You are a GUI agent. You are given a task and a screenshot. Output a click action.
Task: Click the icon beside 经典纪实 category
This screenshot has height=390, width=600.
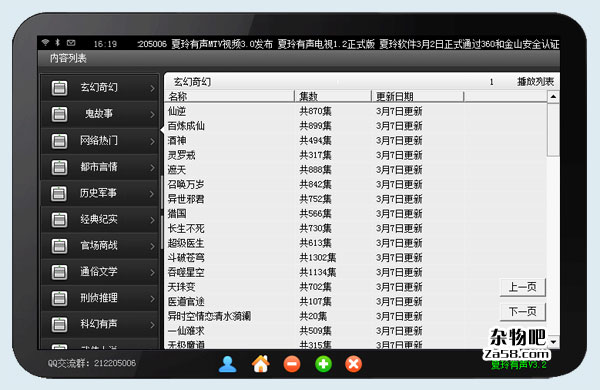[x=59, y=220]
